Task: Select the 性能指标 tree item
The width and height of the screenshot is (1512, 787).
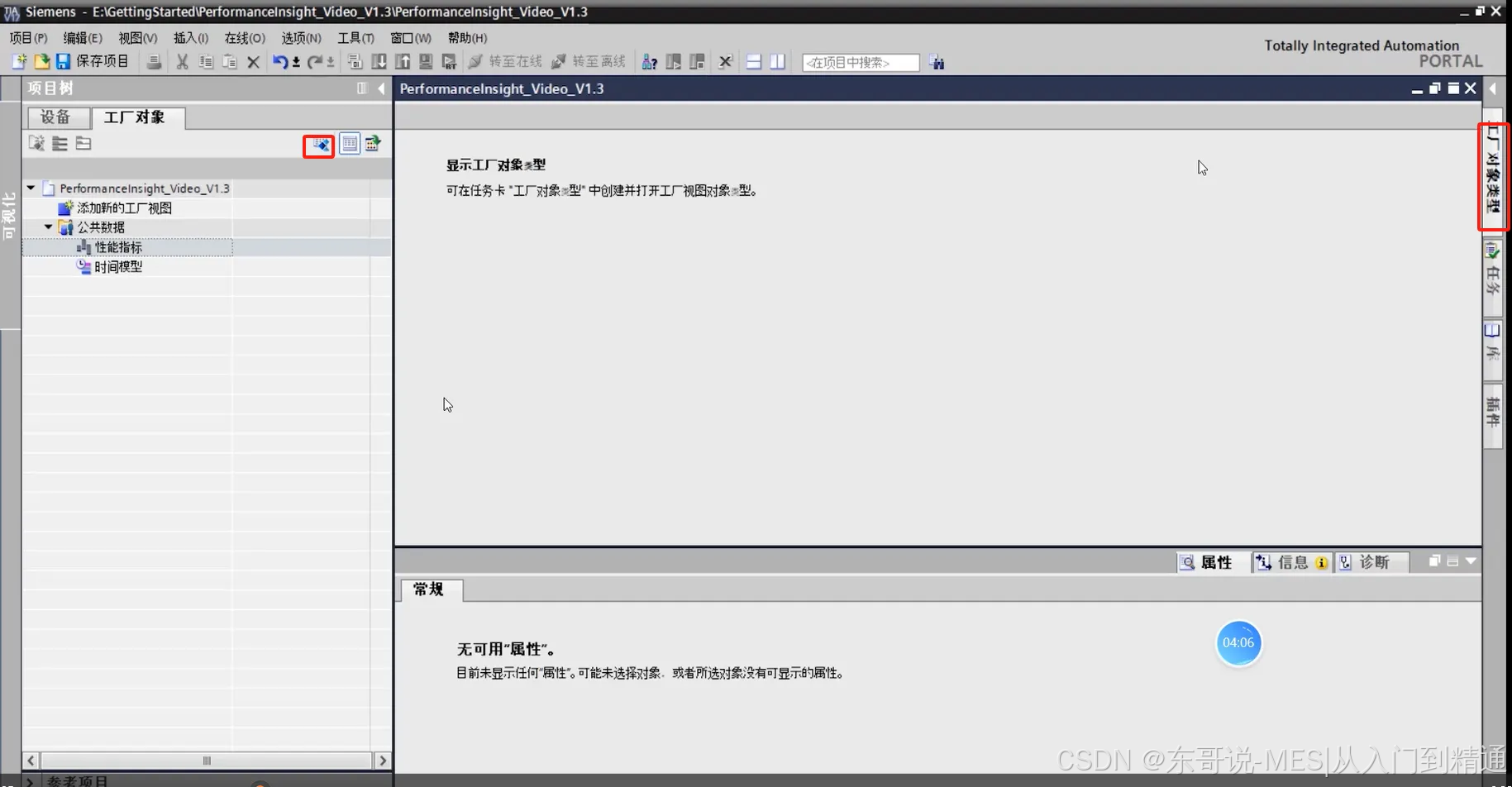Action: point(109,247)
